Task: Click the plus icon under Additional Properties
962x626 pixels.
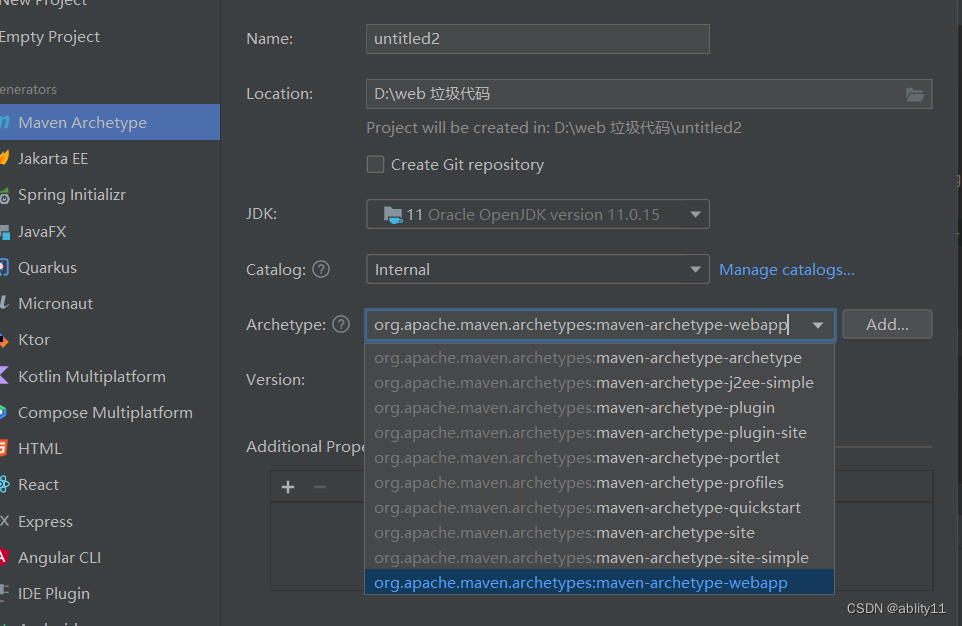Action: [x=288, y=487]
